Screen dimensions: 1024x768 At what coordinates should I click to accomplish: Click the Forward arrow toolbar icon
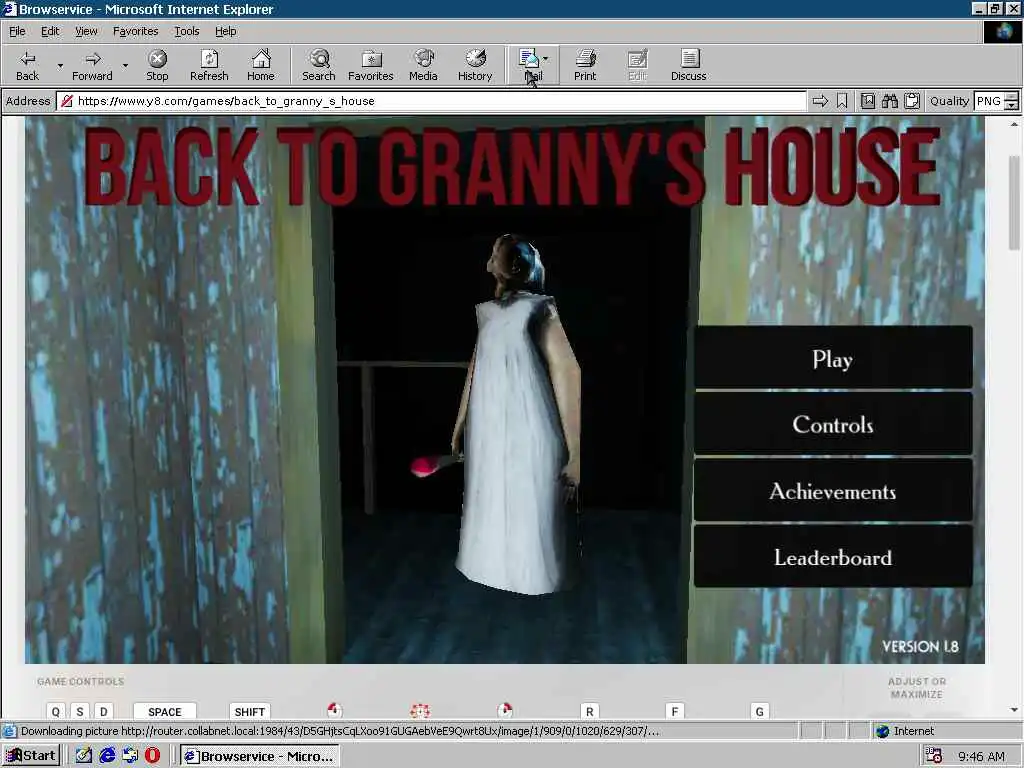[93, 59]
